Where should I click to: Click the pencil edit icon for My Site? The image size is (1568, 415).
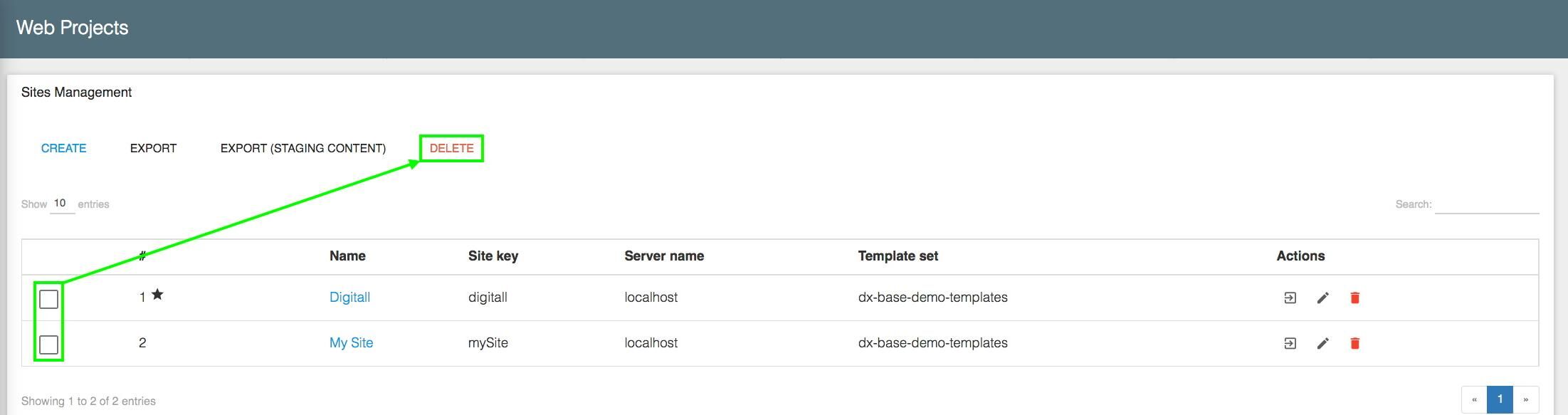pos(1322,343)
